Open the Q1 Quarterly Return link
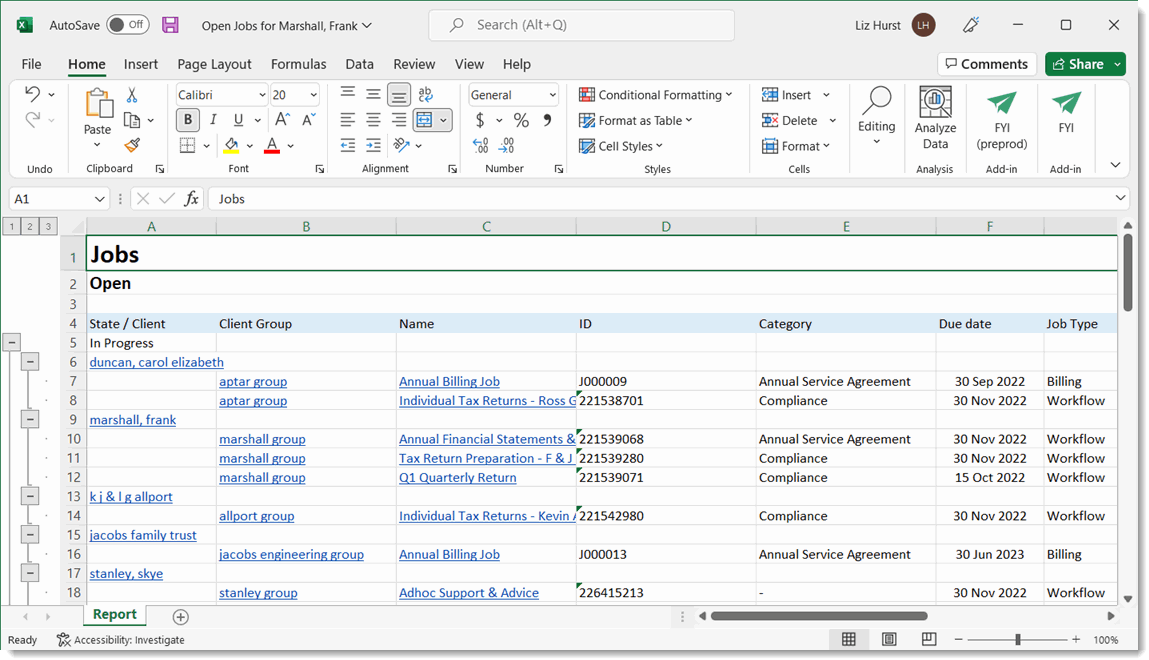 (457, 478)
